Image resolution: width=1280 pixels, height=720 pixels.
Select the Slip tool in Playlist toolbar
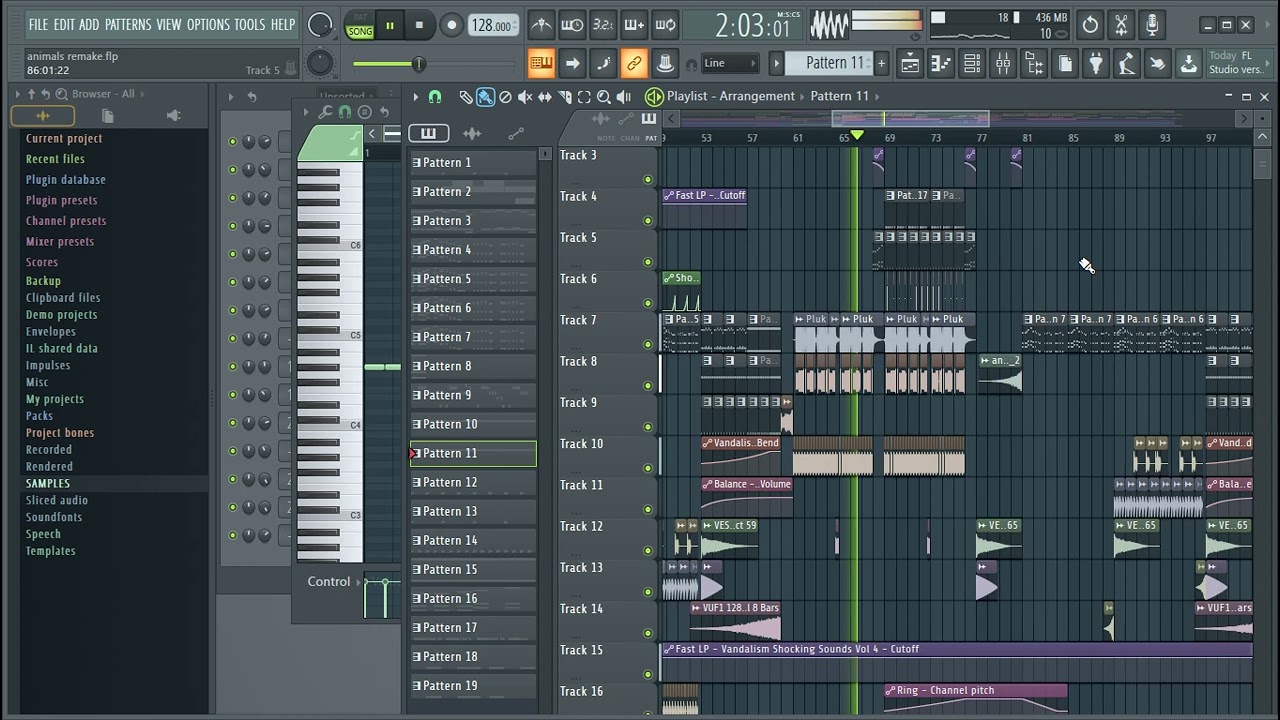pos(545,97)
